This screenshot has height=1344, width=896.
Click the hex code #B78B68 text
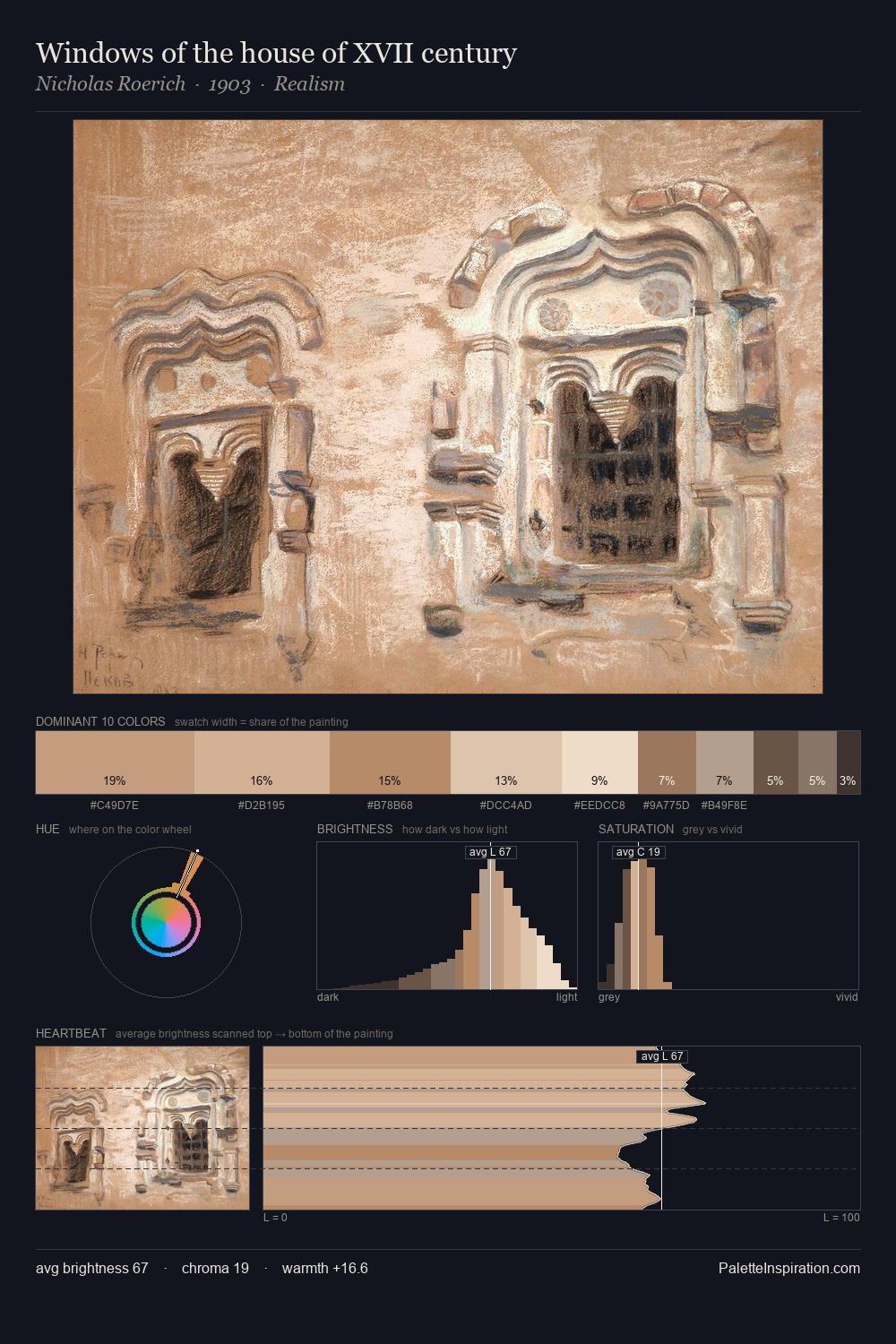click(x=390, y=805)
